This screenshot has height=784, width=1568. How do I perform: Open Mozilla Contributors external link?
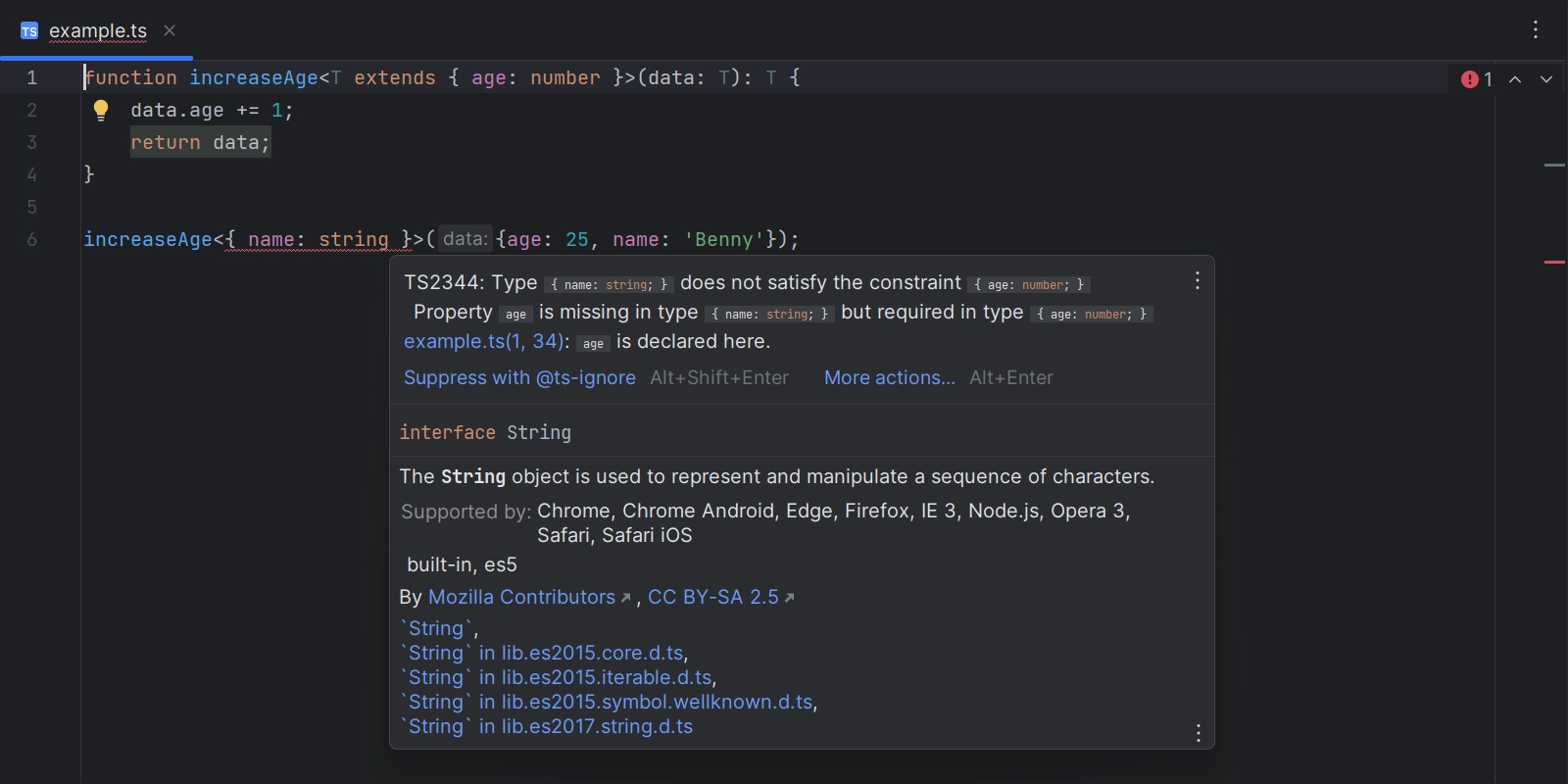529,597
